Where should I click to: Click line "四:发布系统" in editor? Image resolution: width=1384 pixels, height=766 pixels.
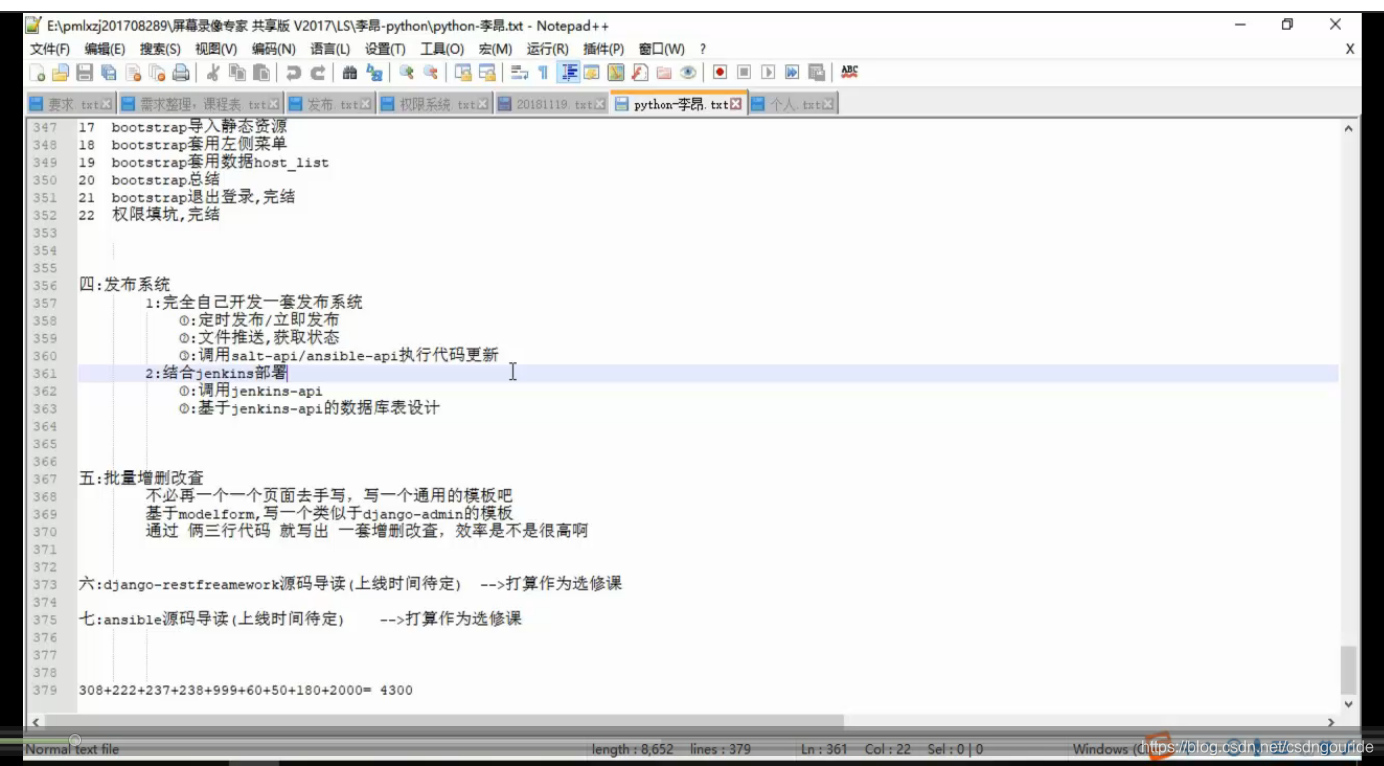(125, 285)
